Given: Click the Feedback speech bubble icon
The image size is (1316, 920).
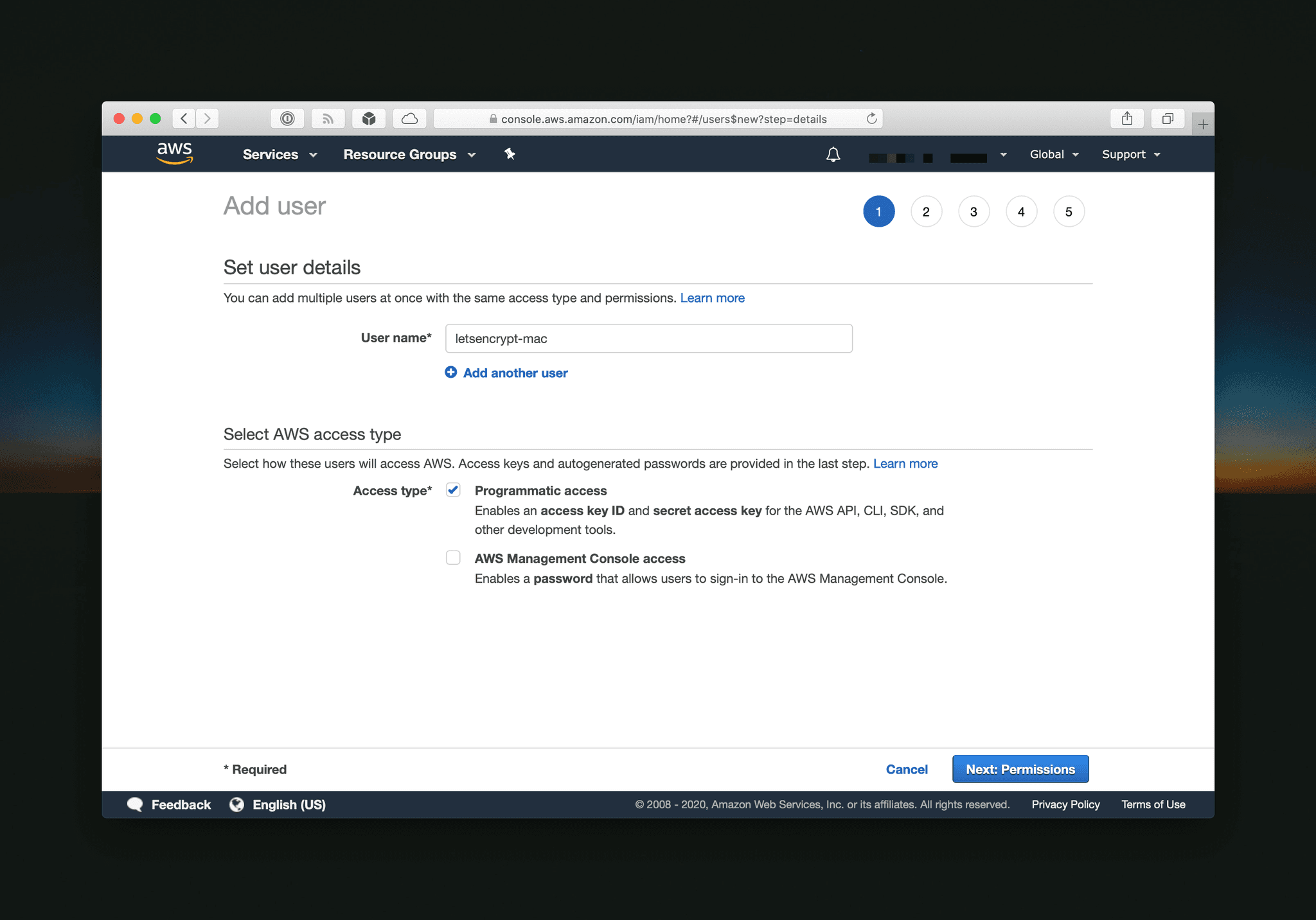Looking at the screenshot, I should click(135, 804).
